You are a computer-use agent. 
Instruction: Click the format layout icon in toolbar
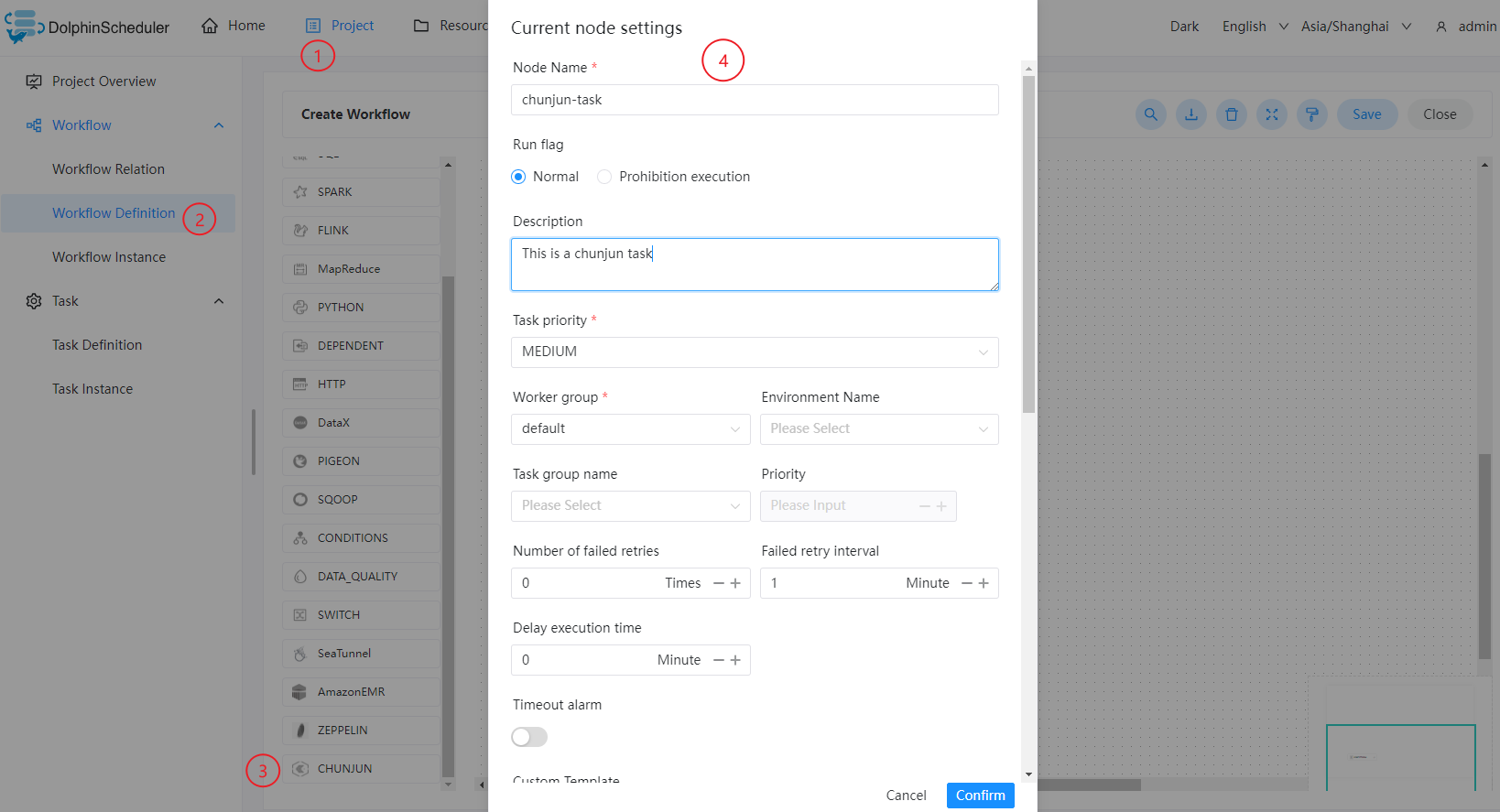point(1311,114)
